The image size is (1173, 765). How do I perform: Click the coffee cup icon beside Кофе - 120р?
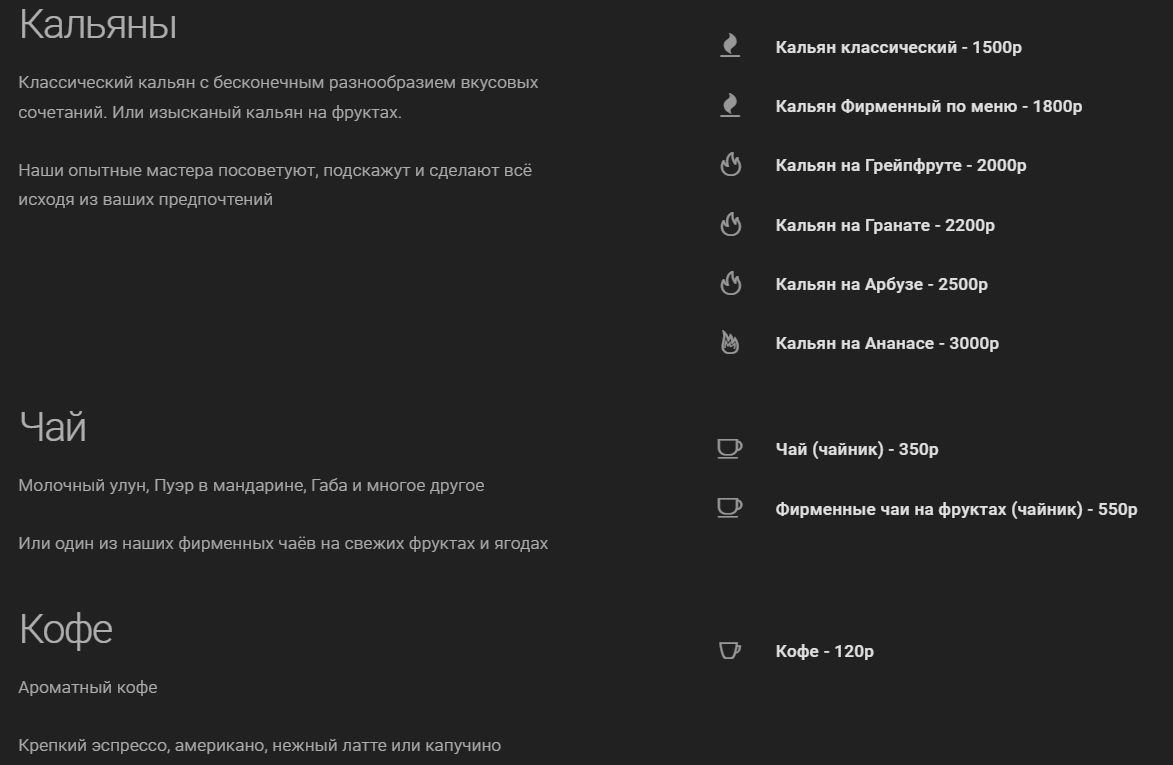(729, 650)
